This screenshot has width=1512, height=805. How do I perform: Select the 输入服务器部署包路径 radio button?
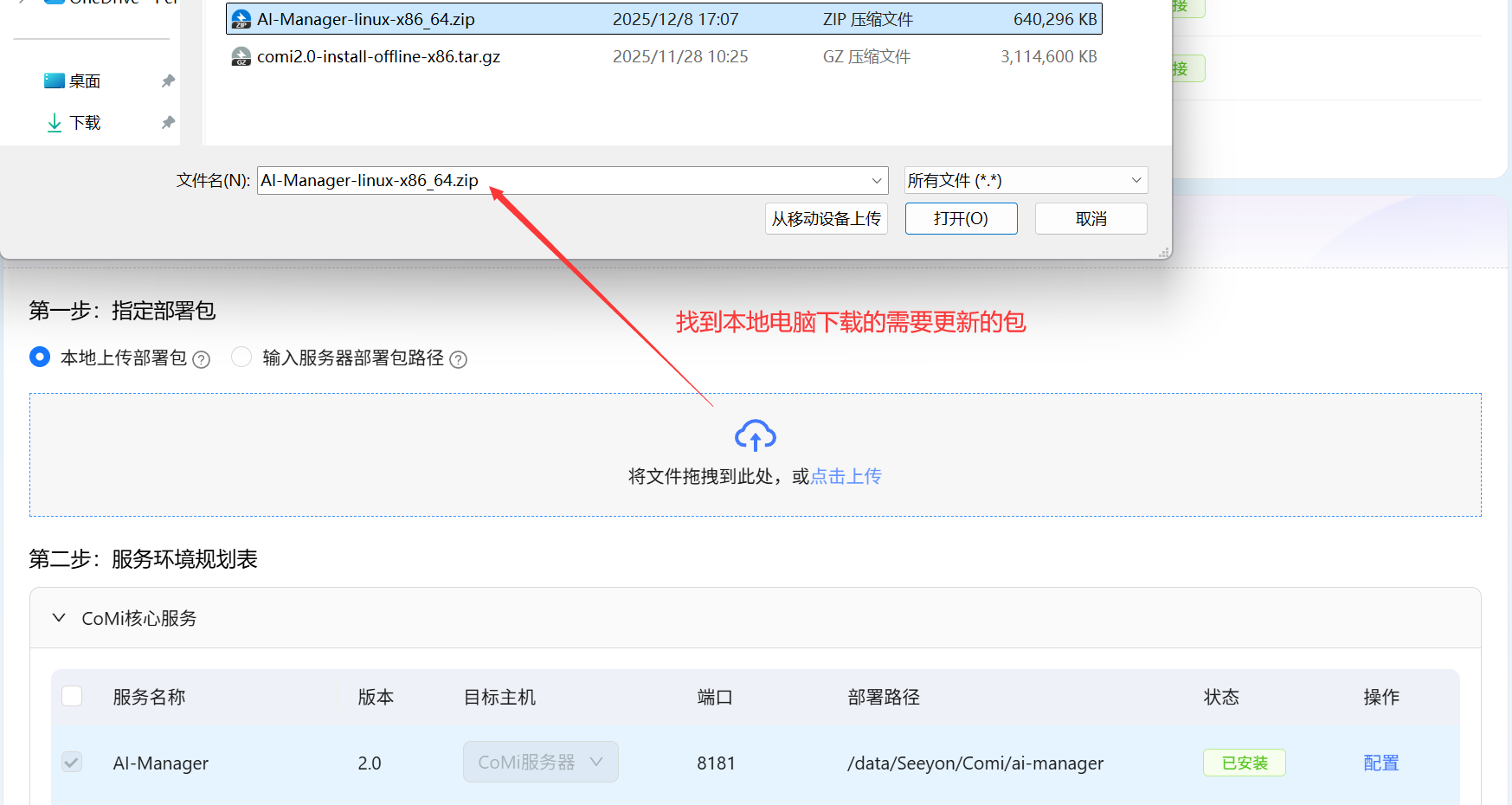tap(241, 357)
